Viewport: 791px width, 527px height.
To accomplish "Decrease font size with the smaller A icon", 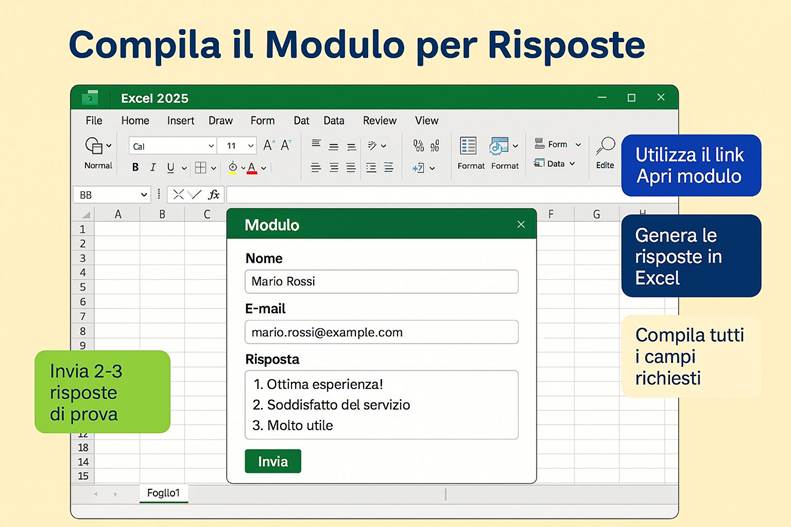I will click(286, 145).
